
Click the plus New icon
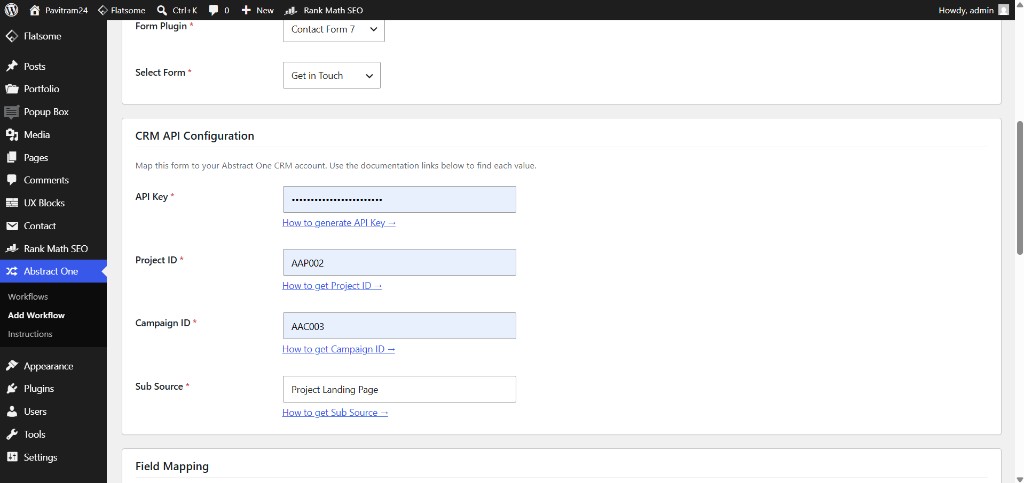click(x=246, y=10)
